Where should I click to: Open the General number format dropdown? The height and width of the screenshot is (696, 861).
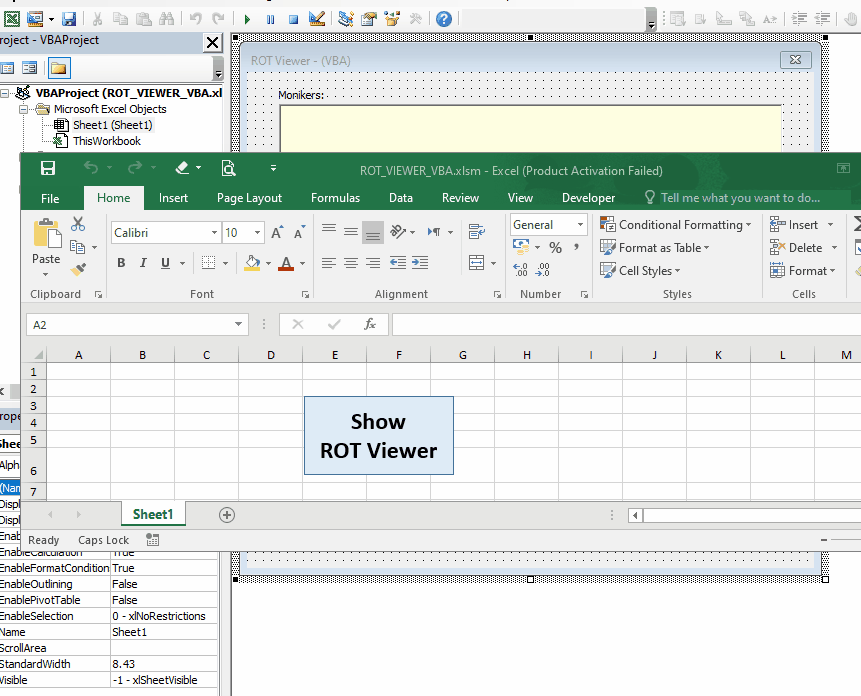coord(580,225)
